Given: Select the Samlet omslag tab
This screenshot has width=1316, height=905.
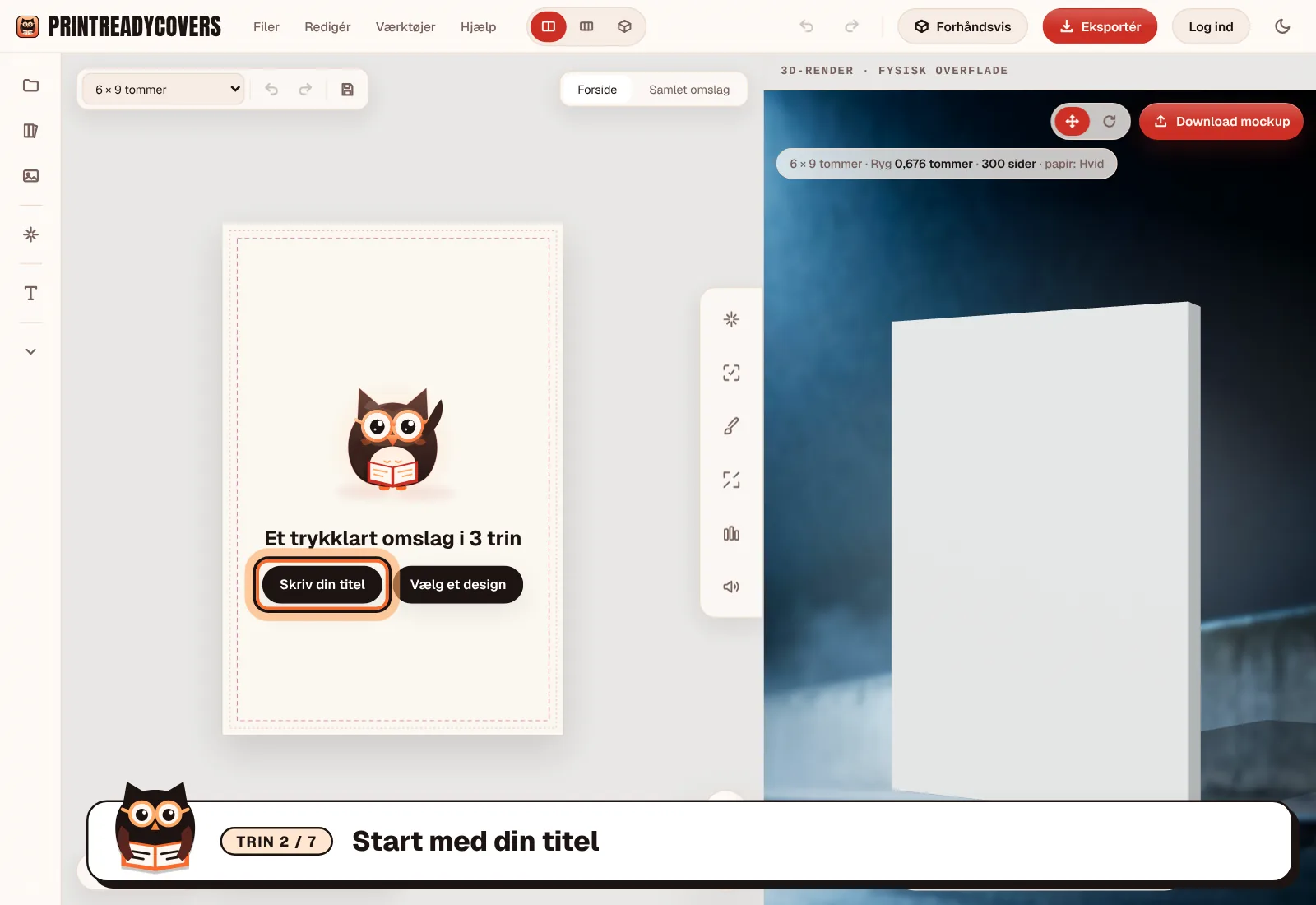Looking at the screenshot, I should (x=689, y=90).
